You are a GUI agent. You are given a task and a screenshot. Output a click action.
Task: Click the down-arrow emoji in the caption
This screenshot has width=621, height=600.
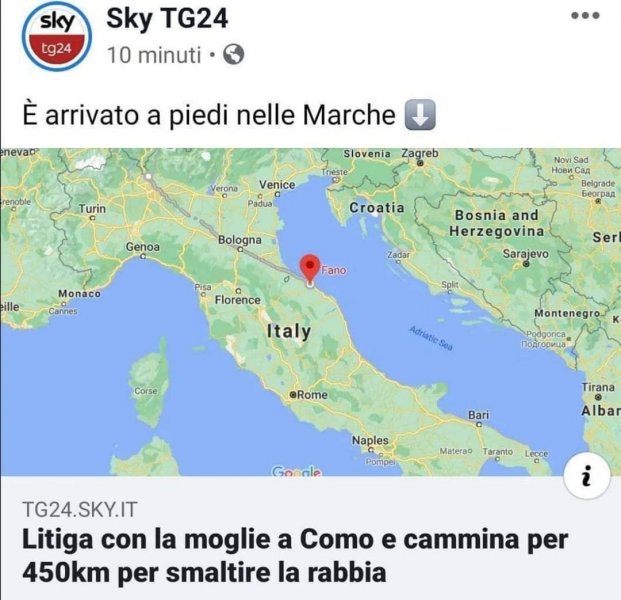click(x=420, y=115)
